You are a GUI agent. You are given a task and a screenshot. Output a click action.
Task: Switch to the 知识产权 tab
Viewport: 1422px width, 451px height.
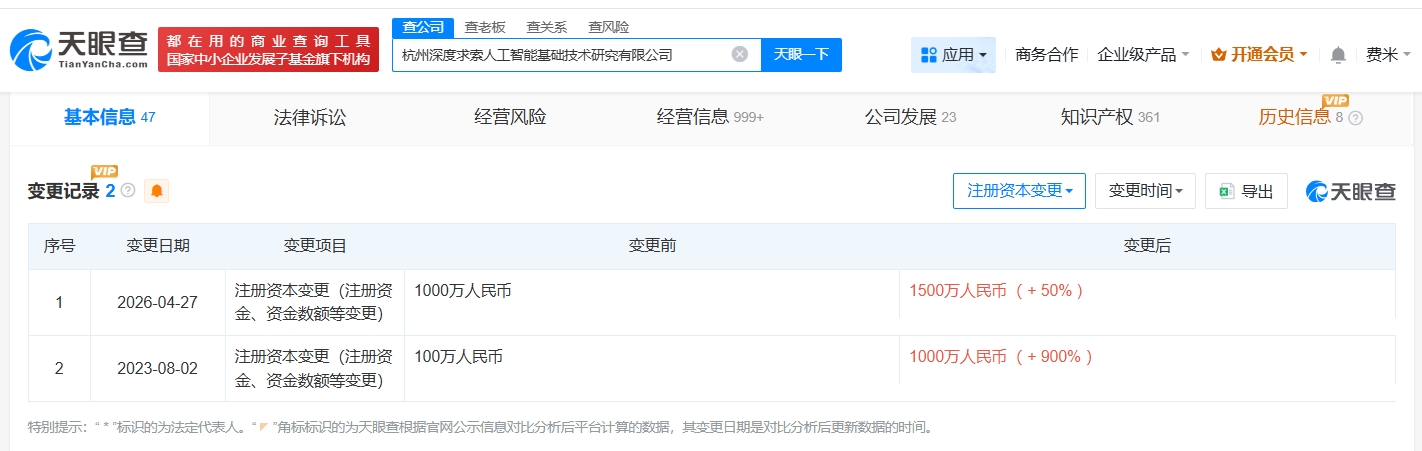pyautogui.click(x=1110, y=118)
